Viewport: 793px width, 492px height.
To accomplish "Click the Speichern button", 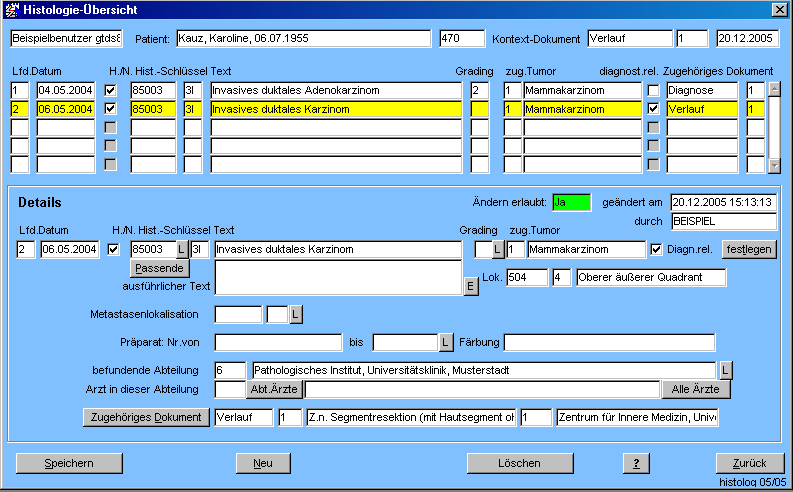I will pyautogui.click(x=68, y=463).
